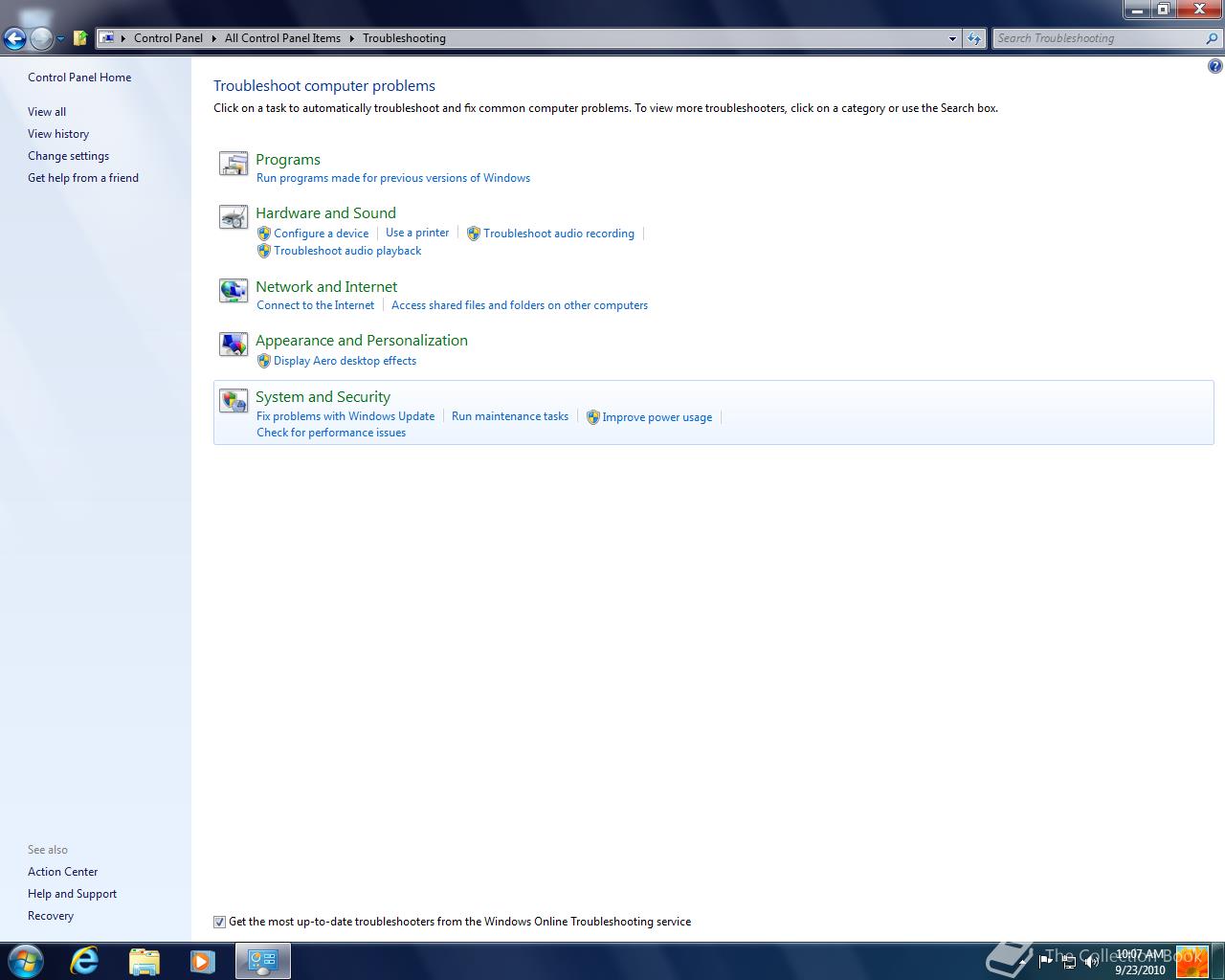This screenshot has width=1225, height=980.
Task: Open the Programs category heading
Action: pos(288,160)
